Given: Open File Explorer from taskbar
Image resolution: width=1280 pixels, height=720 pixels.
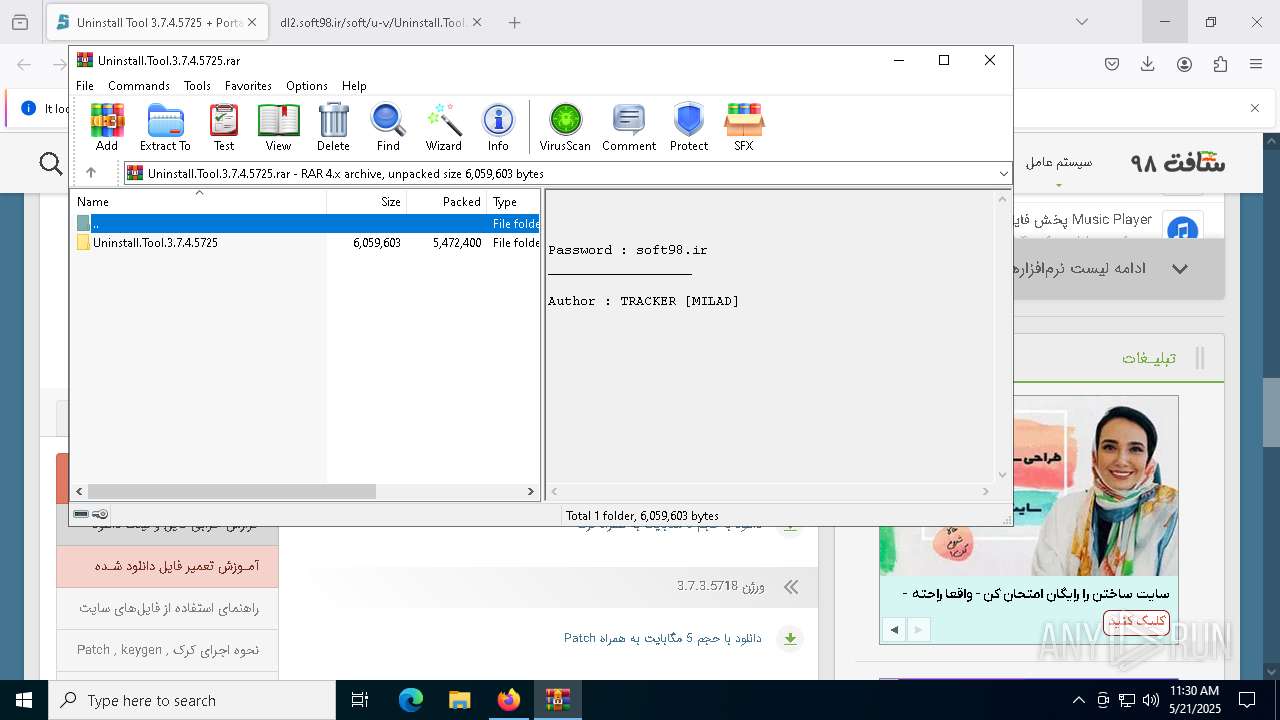Looking at the screenshot, I should pyautogui.click(x=459, y=700).
